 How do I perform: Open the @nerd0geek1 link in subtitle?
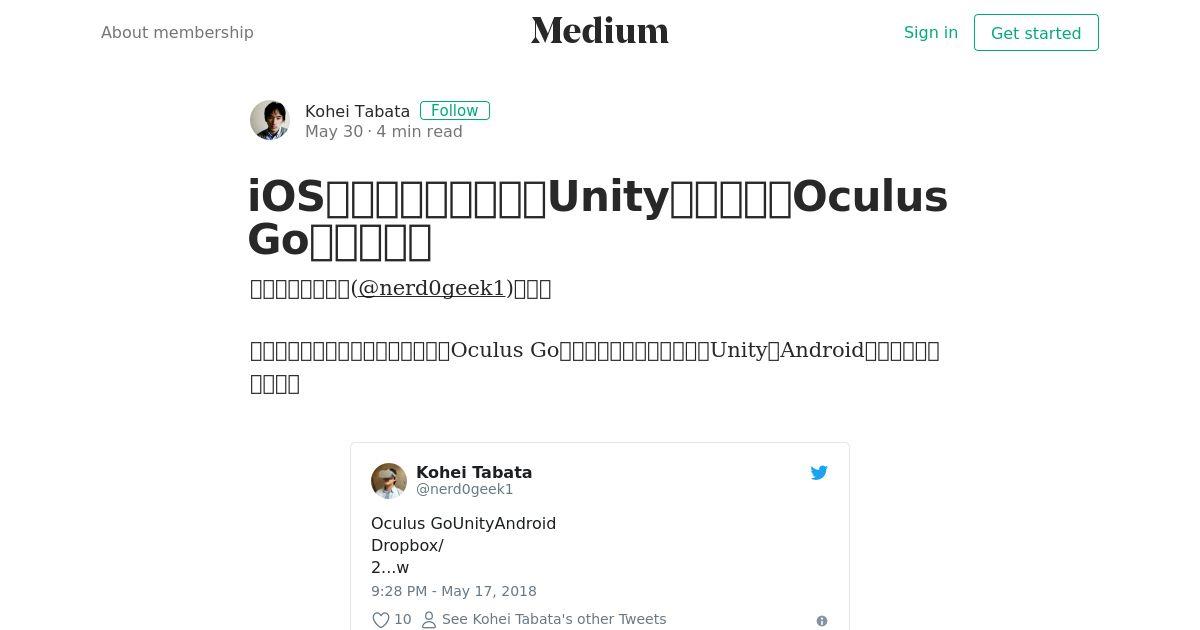432,288
